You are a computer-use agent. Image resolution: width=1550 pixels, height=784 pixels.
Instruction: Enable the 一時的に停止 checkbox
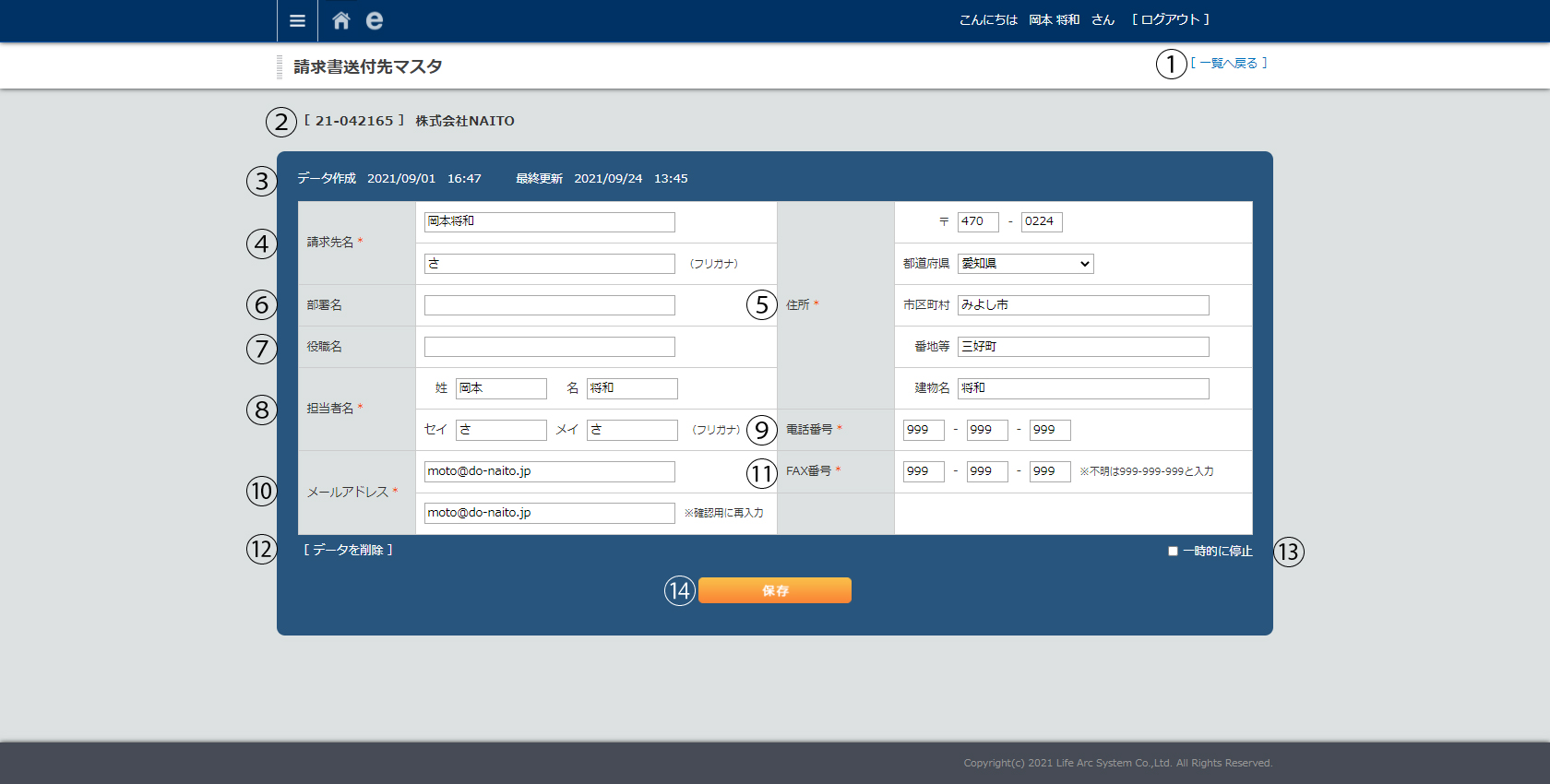point(1173,551)
